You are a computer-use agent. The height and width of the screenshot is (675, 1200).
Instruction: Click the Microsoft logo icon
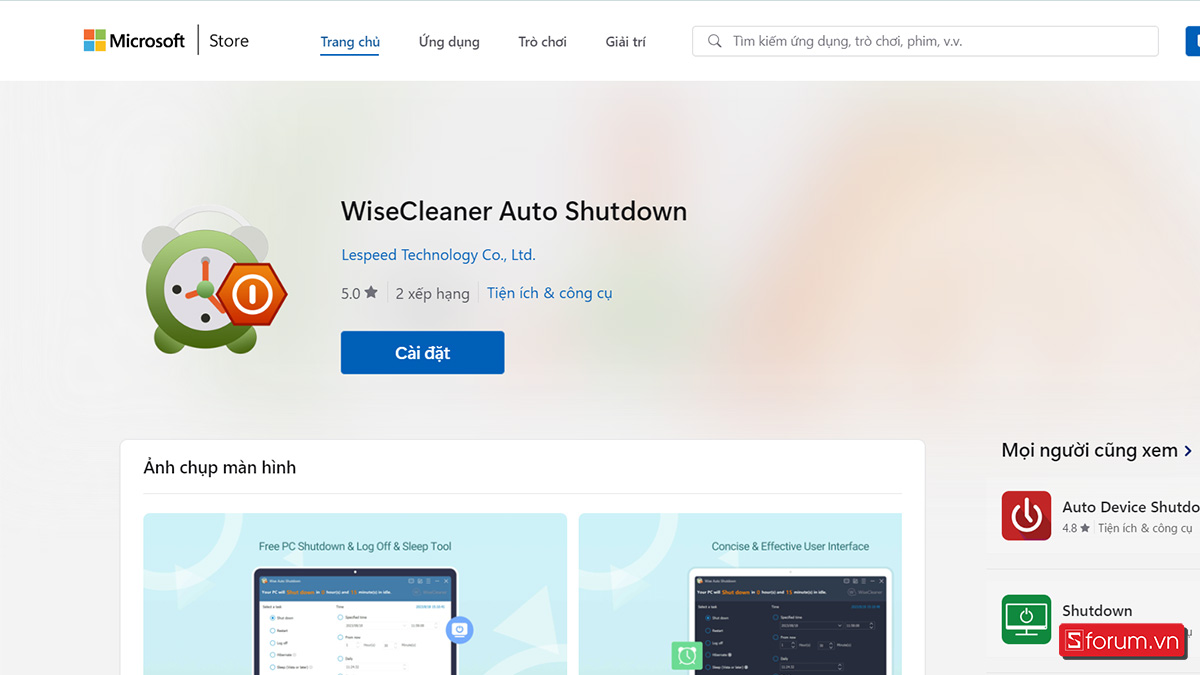pyautogui.click(x=95, y=41)
